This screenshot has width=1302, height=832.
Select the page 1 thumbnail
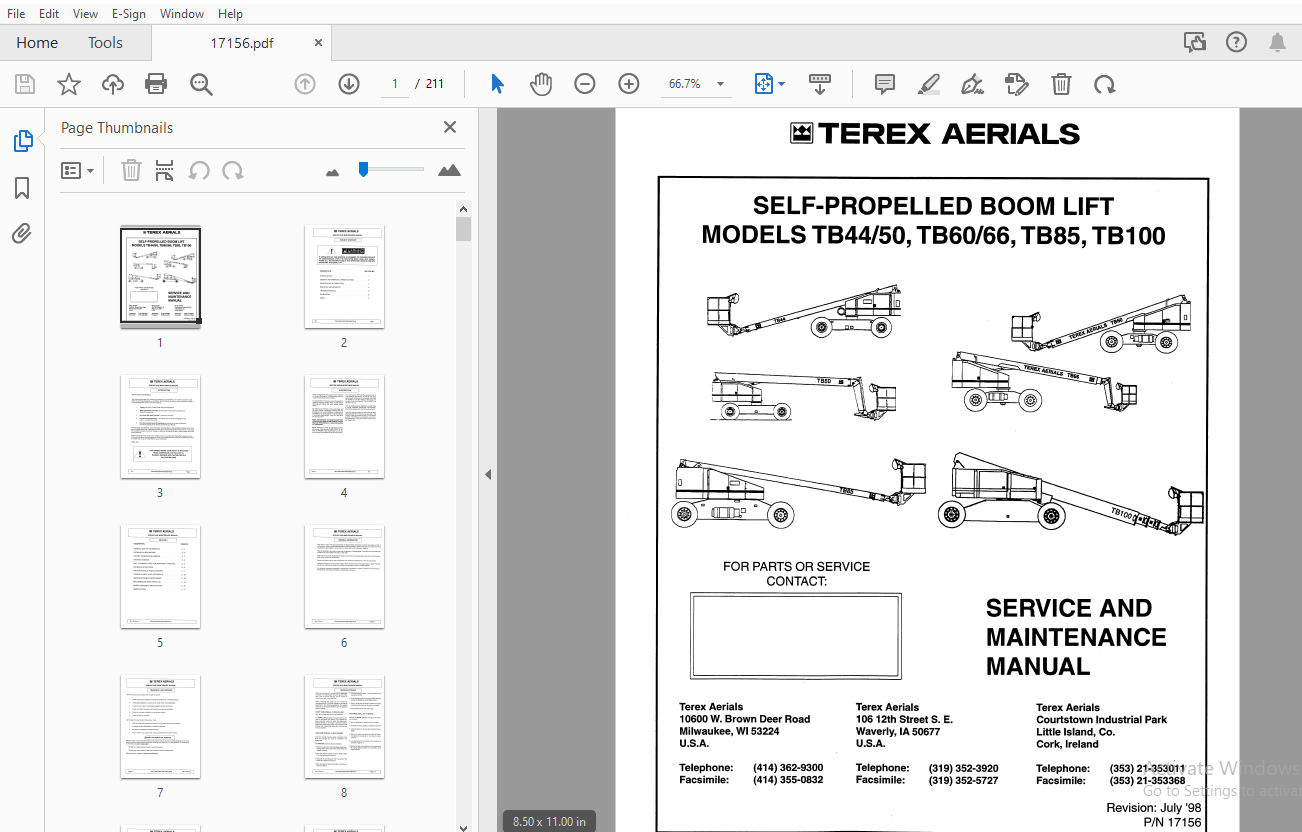tap(160, 276)
